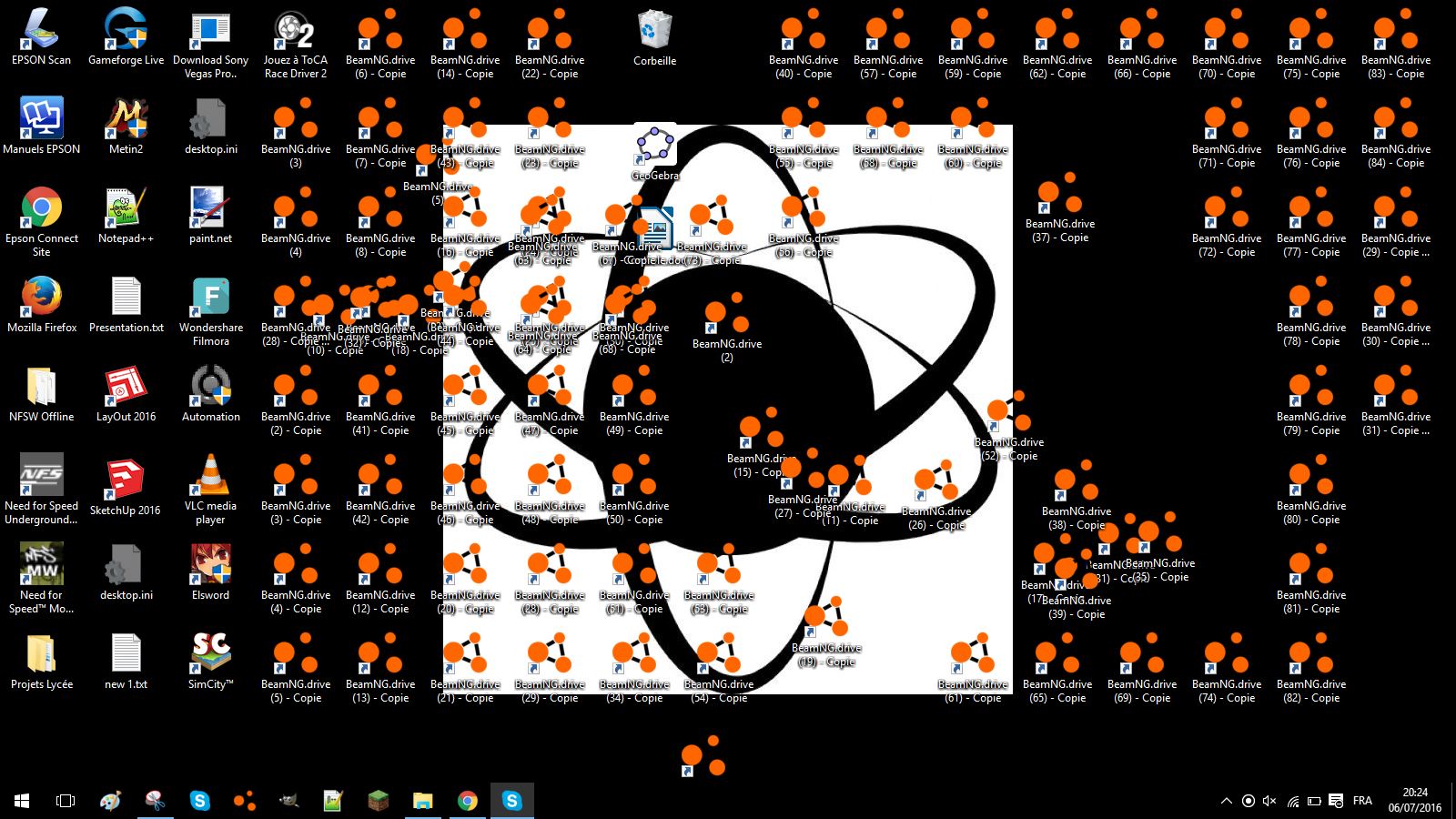1456x819 pixels.
Task: Select the Epson Connect Site Chrome shortcut
Action: tap(41, 223)
